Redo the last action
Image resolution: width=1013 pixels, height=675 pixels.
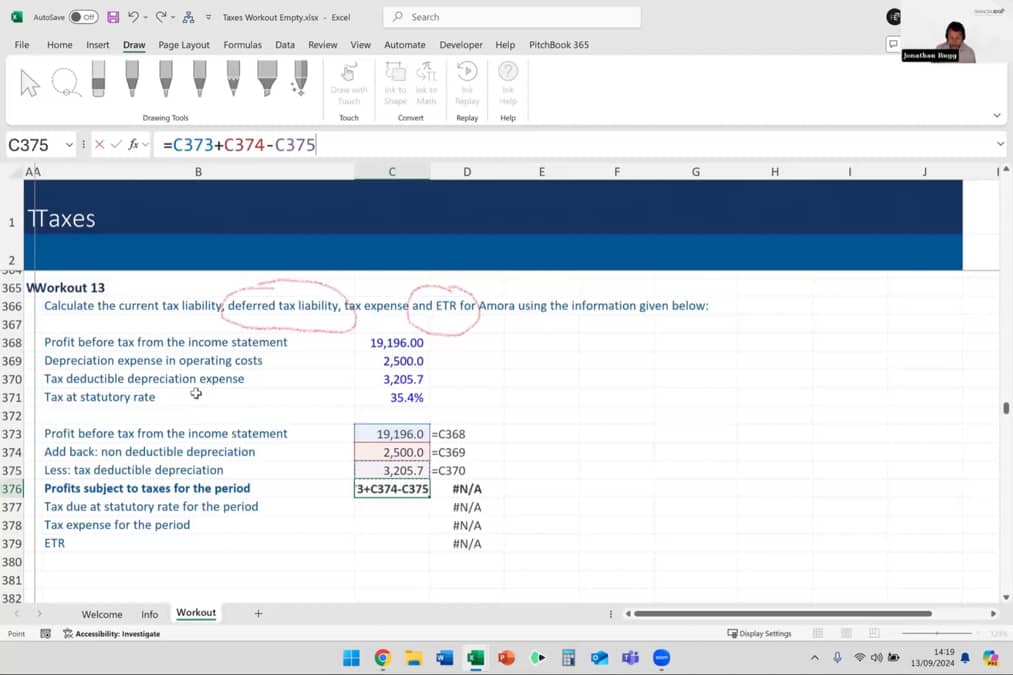161,17
